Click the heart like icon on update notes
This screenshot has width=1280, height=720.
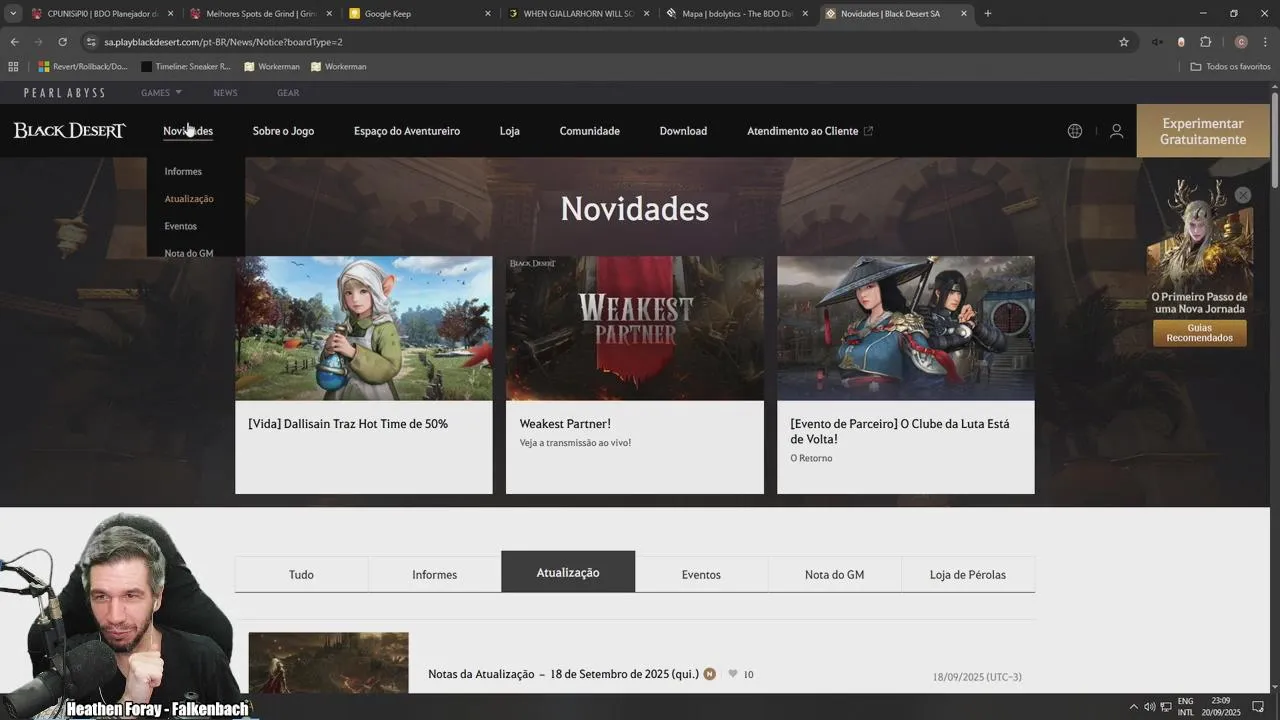tap(733, 674)
